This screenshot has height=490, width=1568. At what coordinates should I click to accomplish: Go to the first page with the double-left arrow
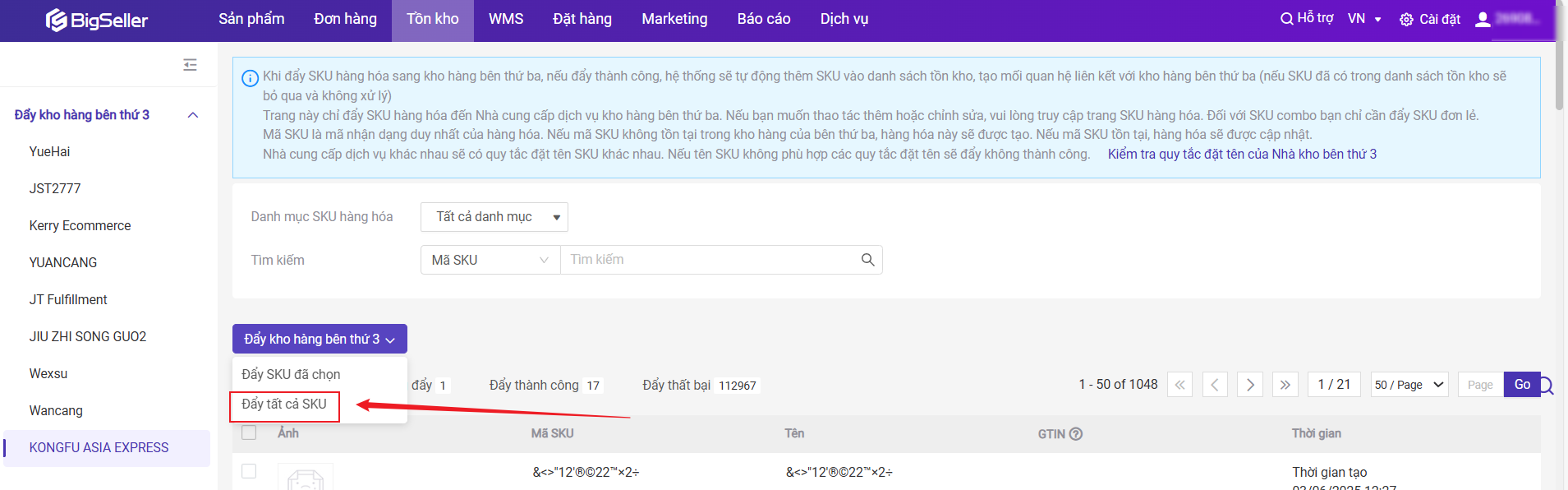tap(1179, 385)
